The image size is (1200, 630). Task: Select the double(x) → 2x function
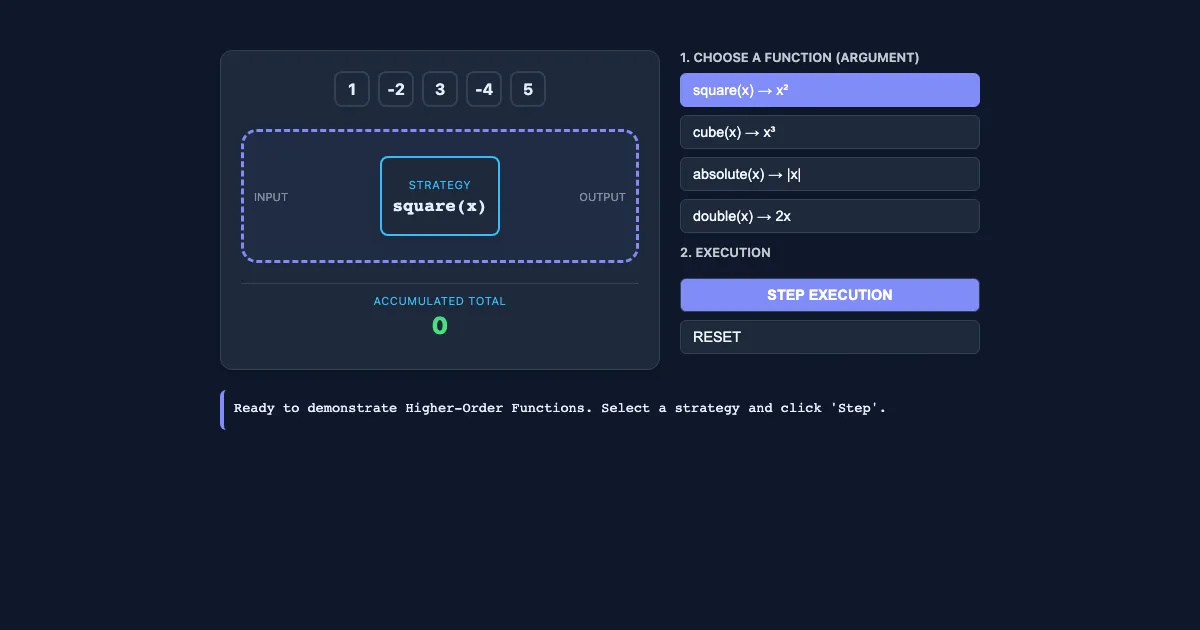(x=830, y=216)
